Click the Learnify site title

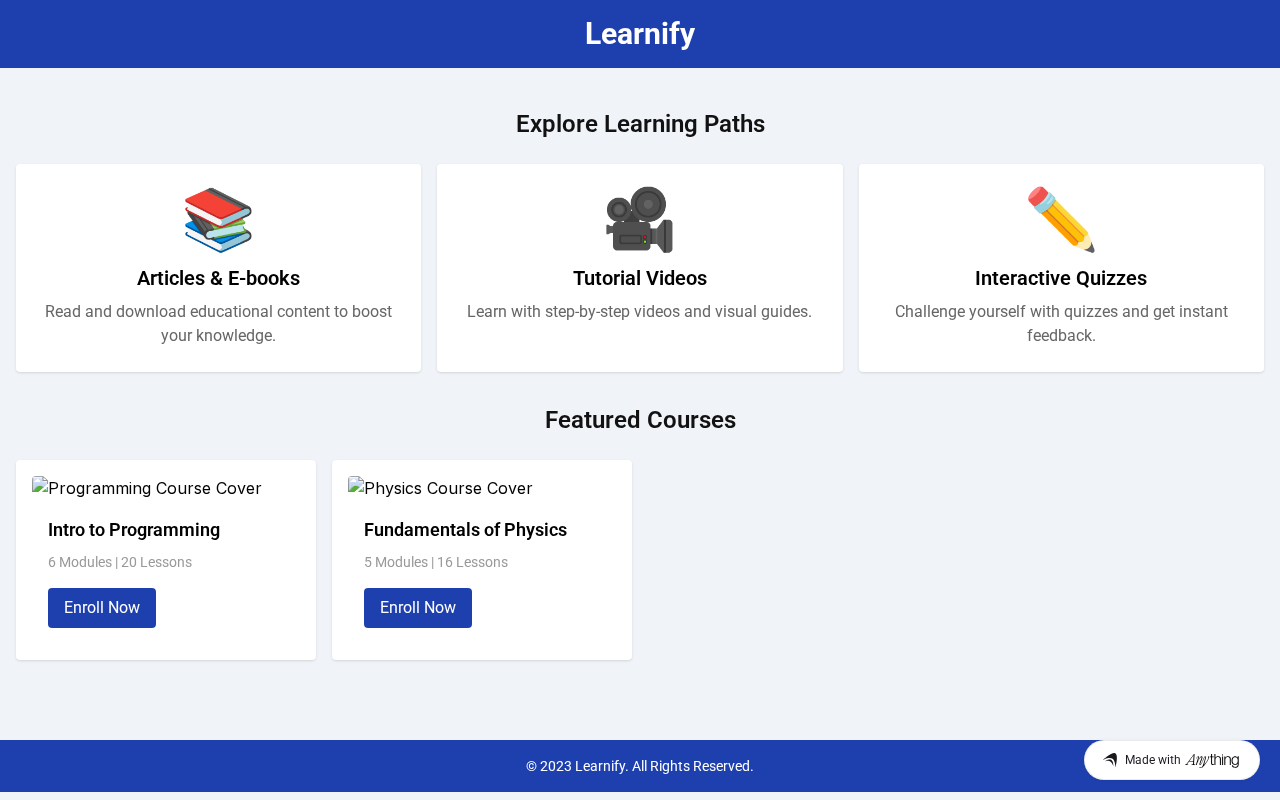[640, 34]
